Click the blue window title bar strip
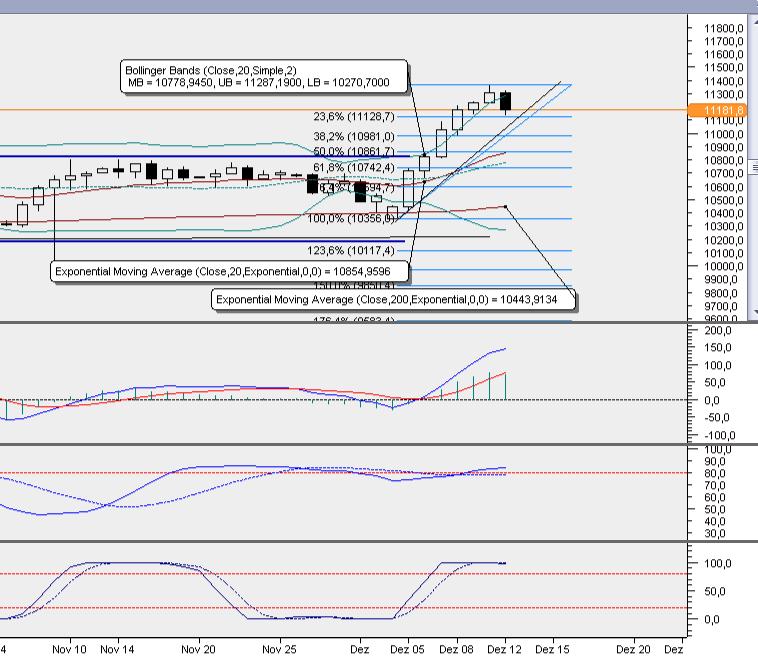 (x=379, y=6)
